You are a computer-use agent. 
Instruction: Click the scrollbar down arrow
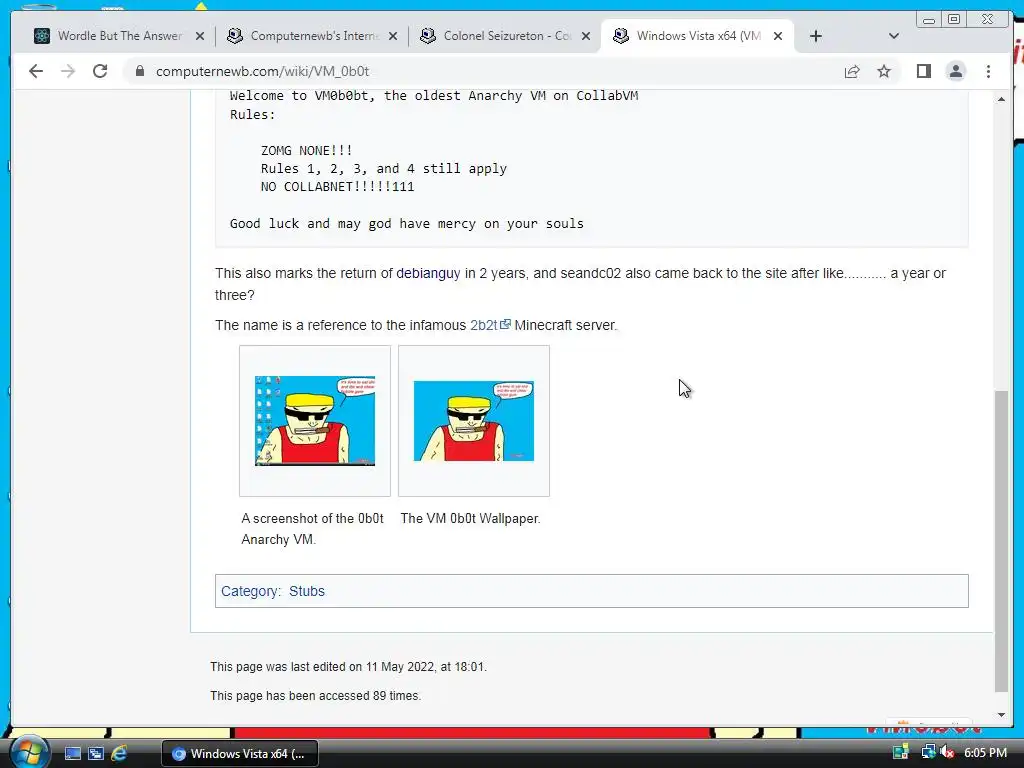[1001, 715]
